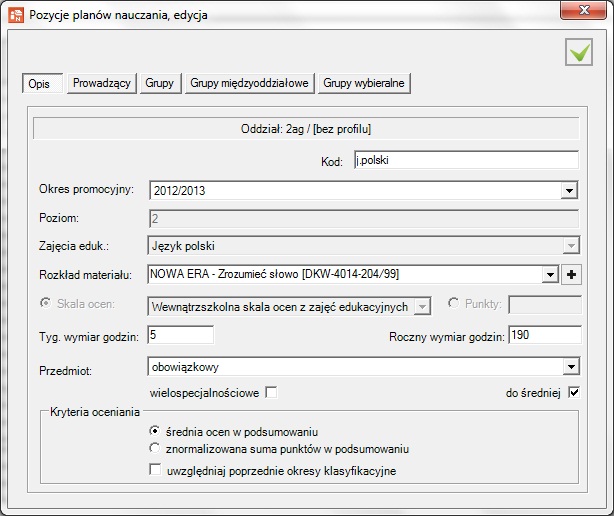
Task: Add new rozkład materiału with plus button
Action: pyautogui.click(x=571, y=274)
